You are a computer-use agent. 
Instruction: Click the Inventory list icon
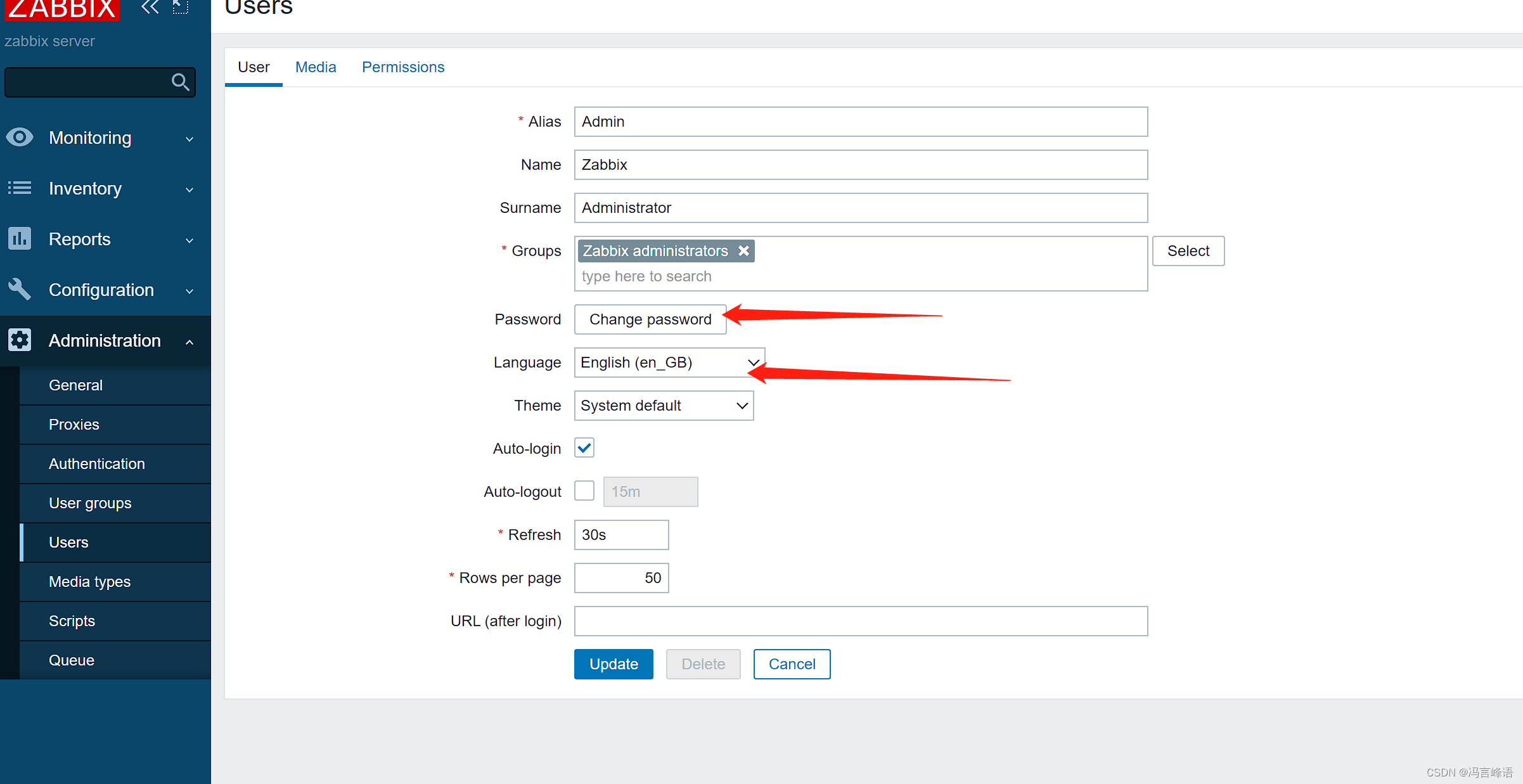pos(20,188)
